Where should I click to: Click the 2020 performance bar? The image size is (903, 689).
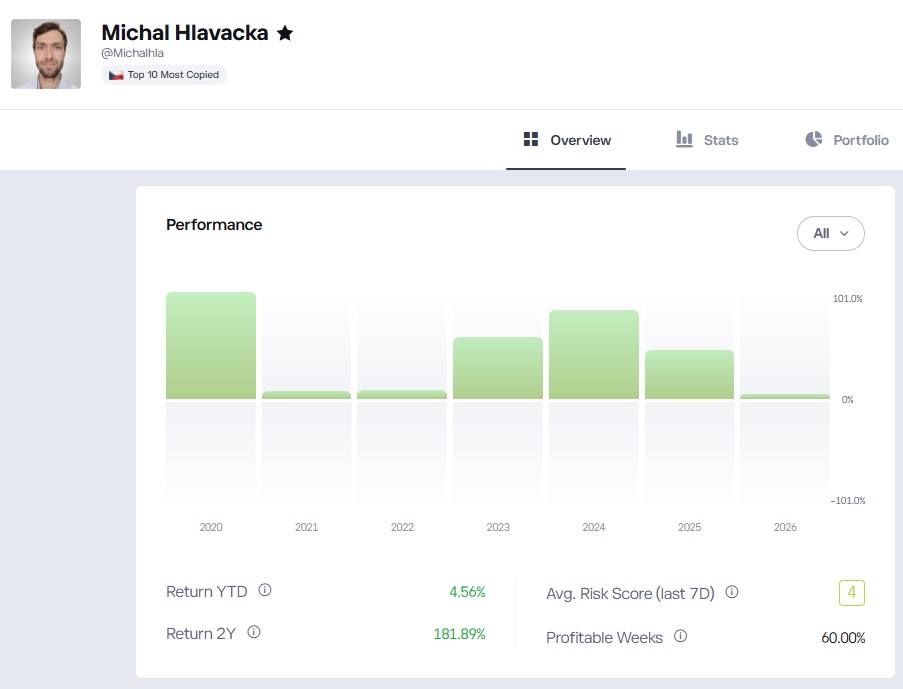tap(211, 346)
